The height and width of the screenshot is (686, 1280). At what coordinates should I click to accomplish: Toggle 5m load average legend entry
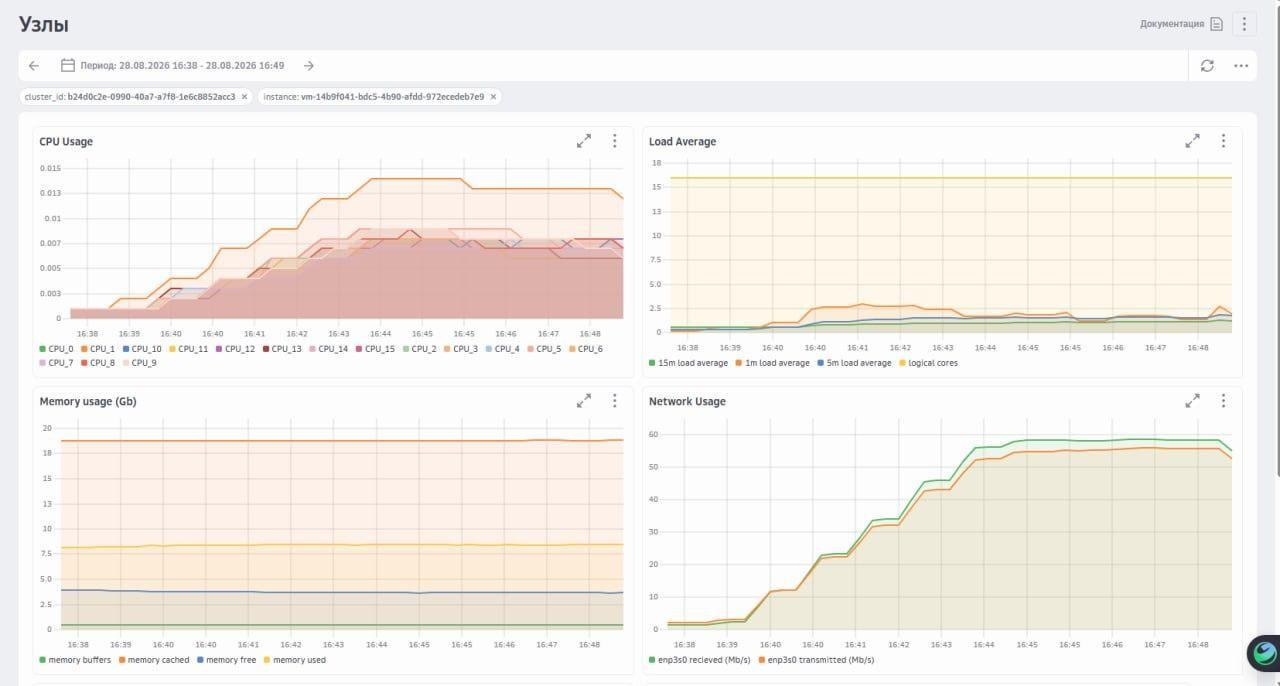pyautogui.click(x=853, y=363)
